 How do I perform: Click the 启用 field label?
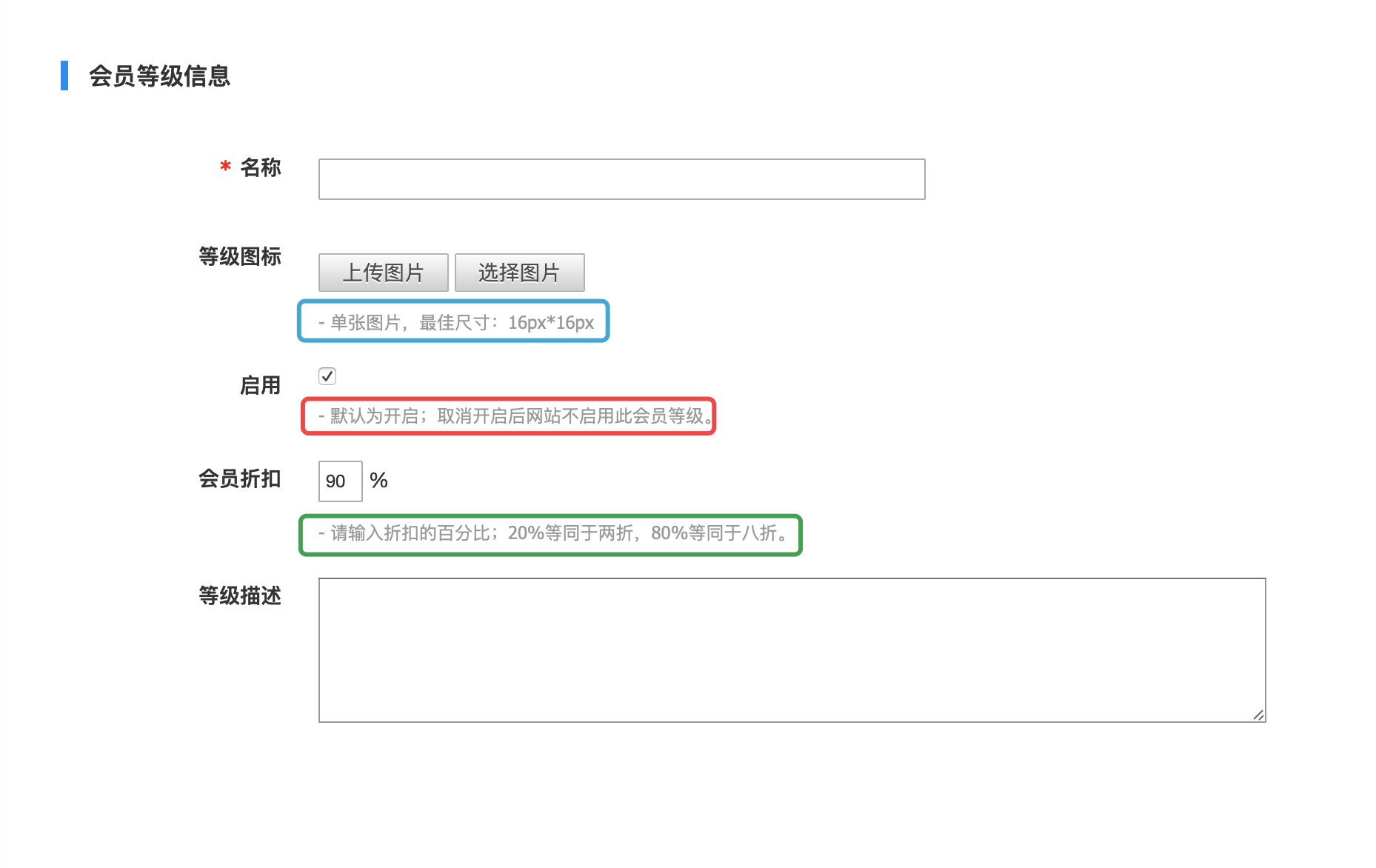click(261, 386)
